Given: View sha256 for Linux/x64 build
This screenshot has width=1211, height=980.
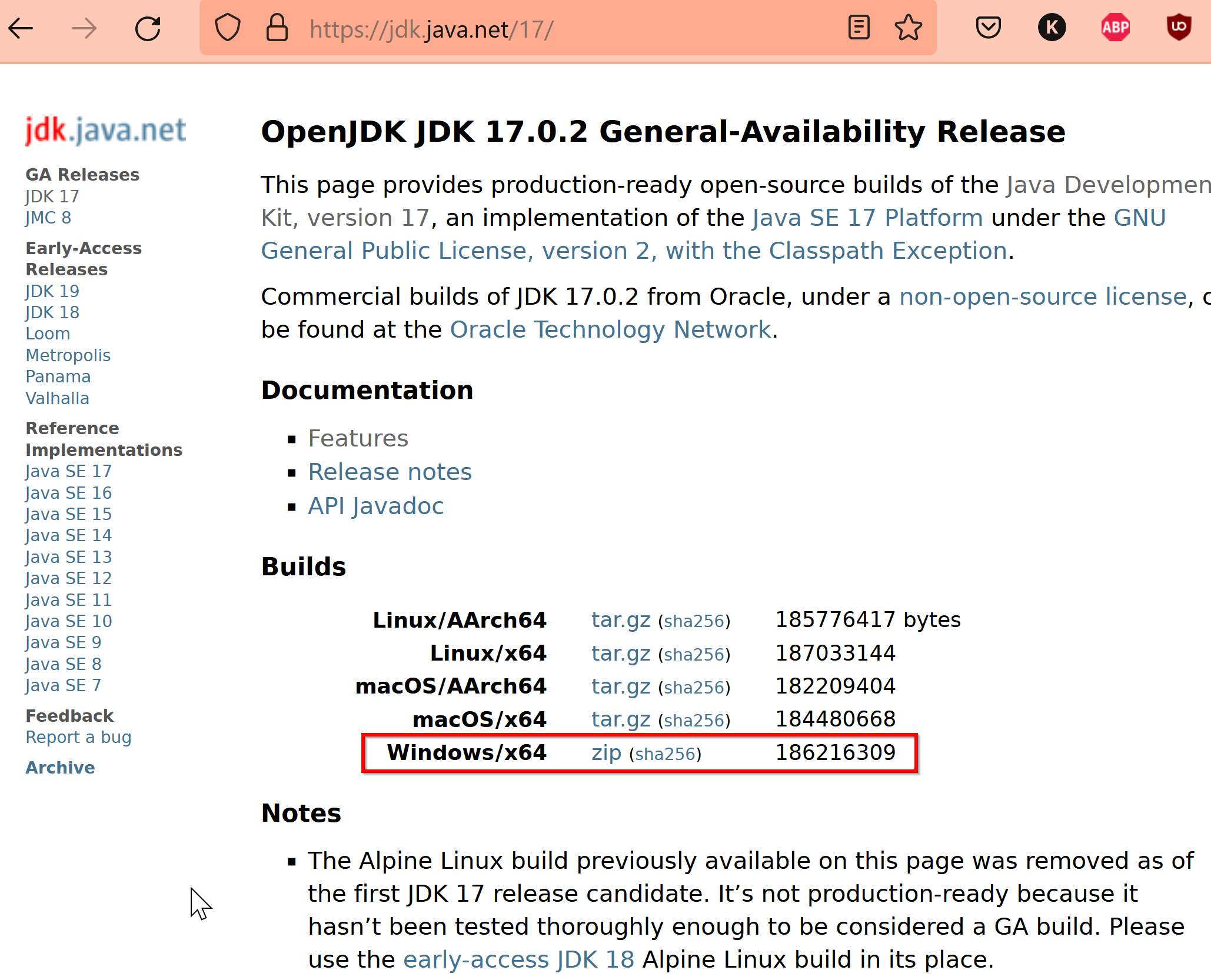Looking at the screenshot, I should click(694, 654).
